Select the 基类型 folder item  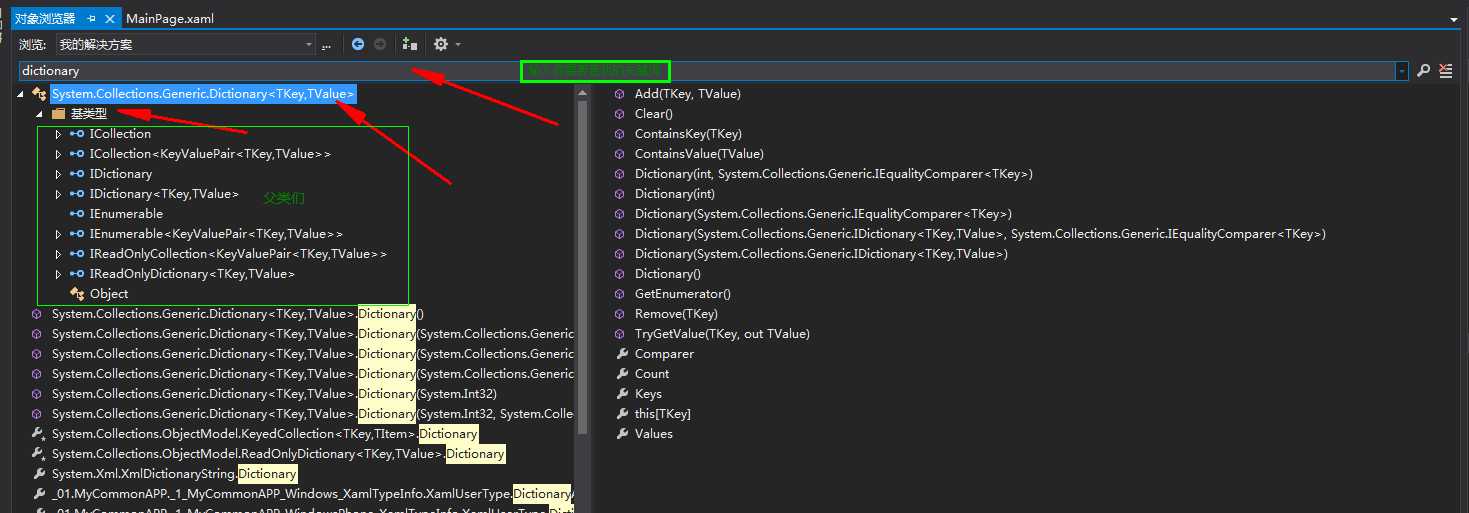[x=88, y=113]
